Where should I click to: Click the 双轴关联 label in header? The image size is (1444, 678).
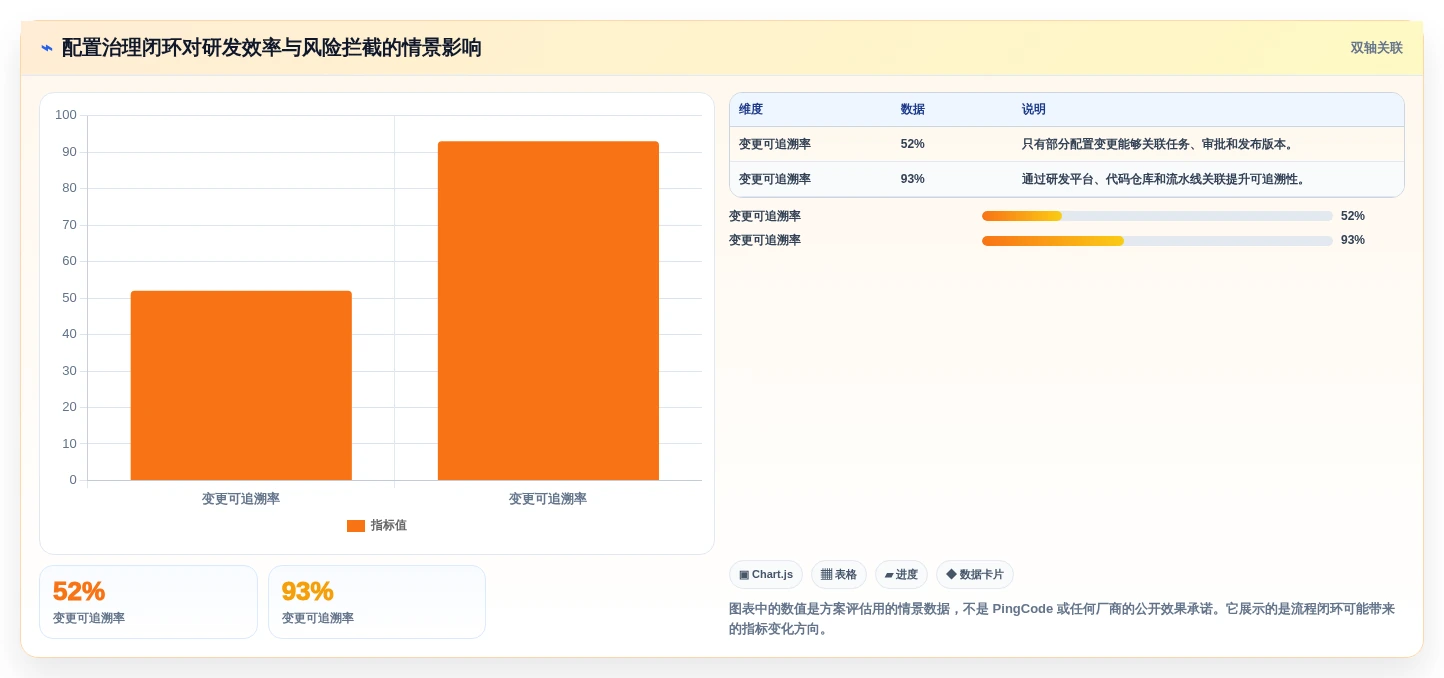[x=1377, y=48]
